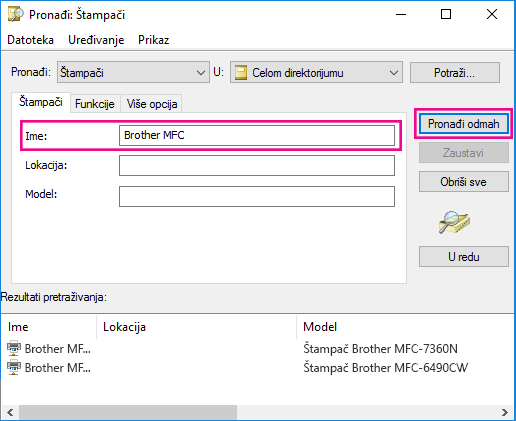Click the horizontal scrollbar left arrow
Screen dimensions: 516x421
click(x=10, y=412)
